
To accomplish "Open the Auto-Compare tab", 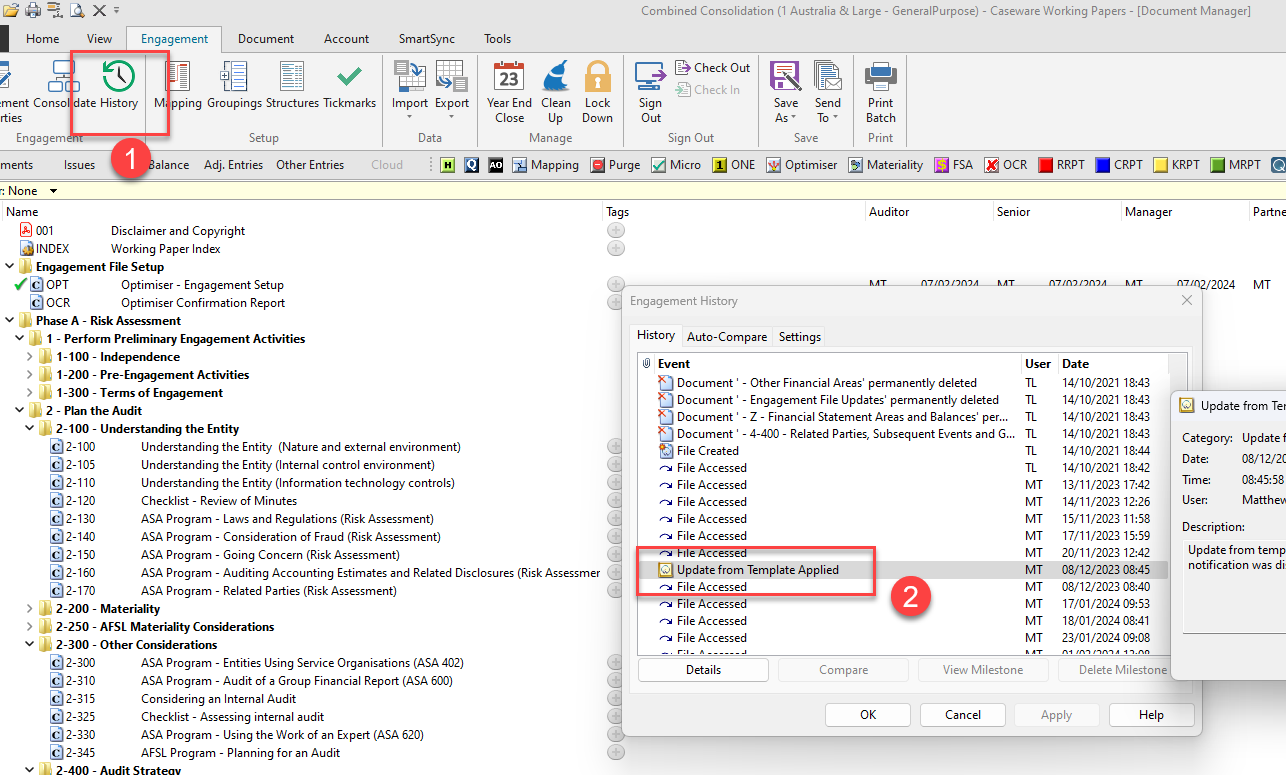I will pos(726,337).
